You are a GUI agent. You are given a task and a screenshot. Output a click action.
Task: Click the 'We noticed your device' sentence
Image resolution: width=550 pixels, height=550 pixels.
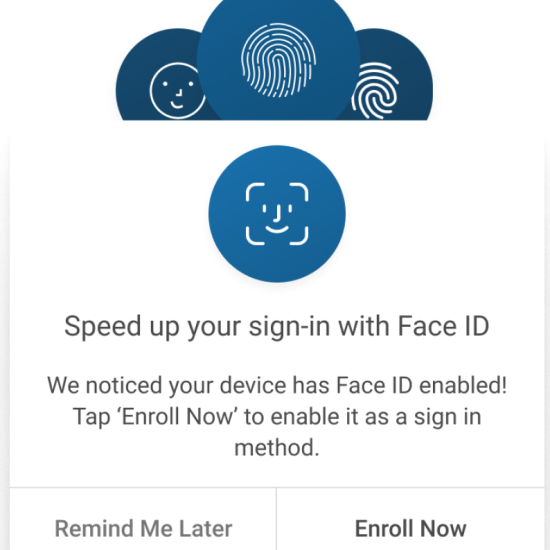pos(277,385)
